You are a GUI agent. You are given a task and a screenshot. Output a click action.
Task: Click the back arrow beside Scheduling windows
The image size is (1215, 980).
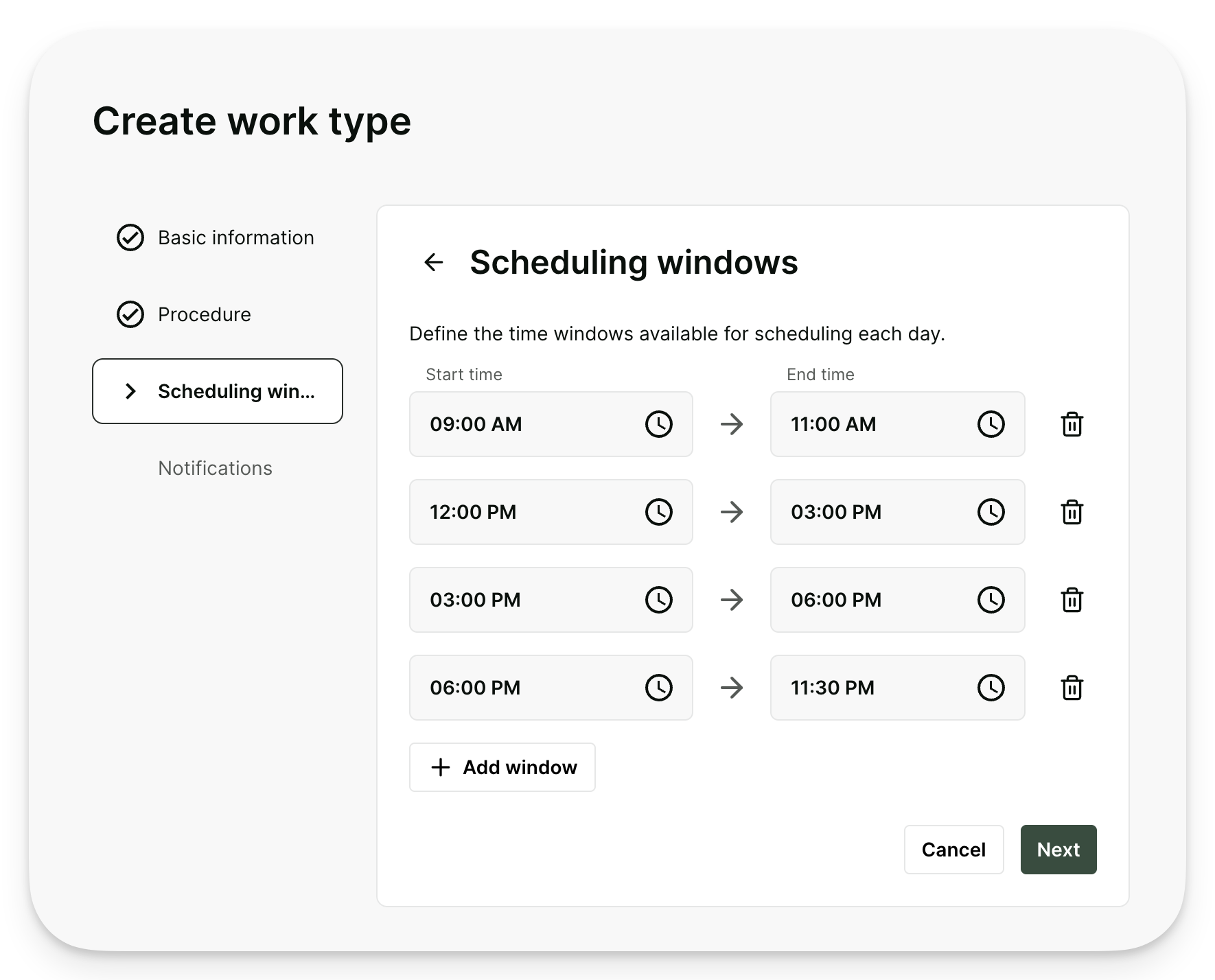click(x=434, y=262)
